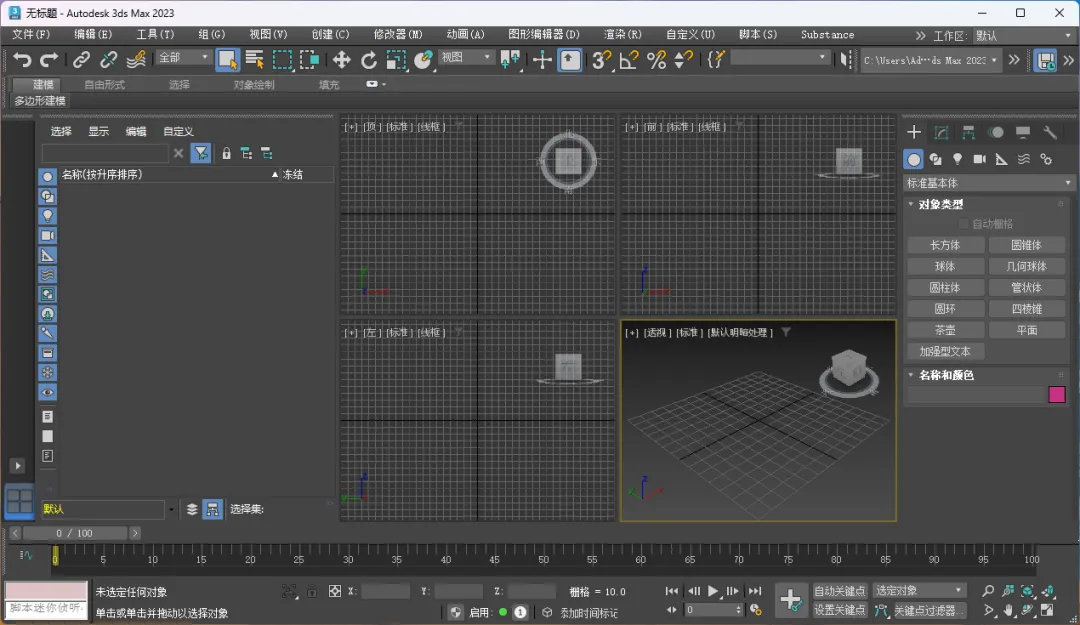
Task: Click the 长方体 object button
Action: 945,245
